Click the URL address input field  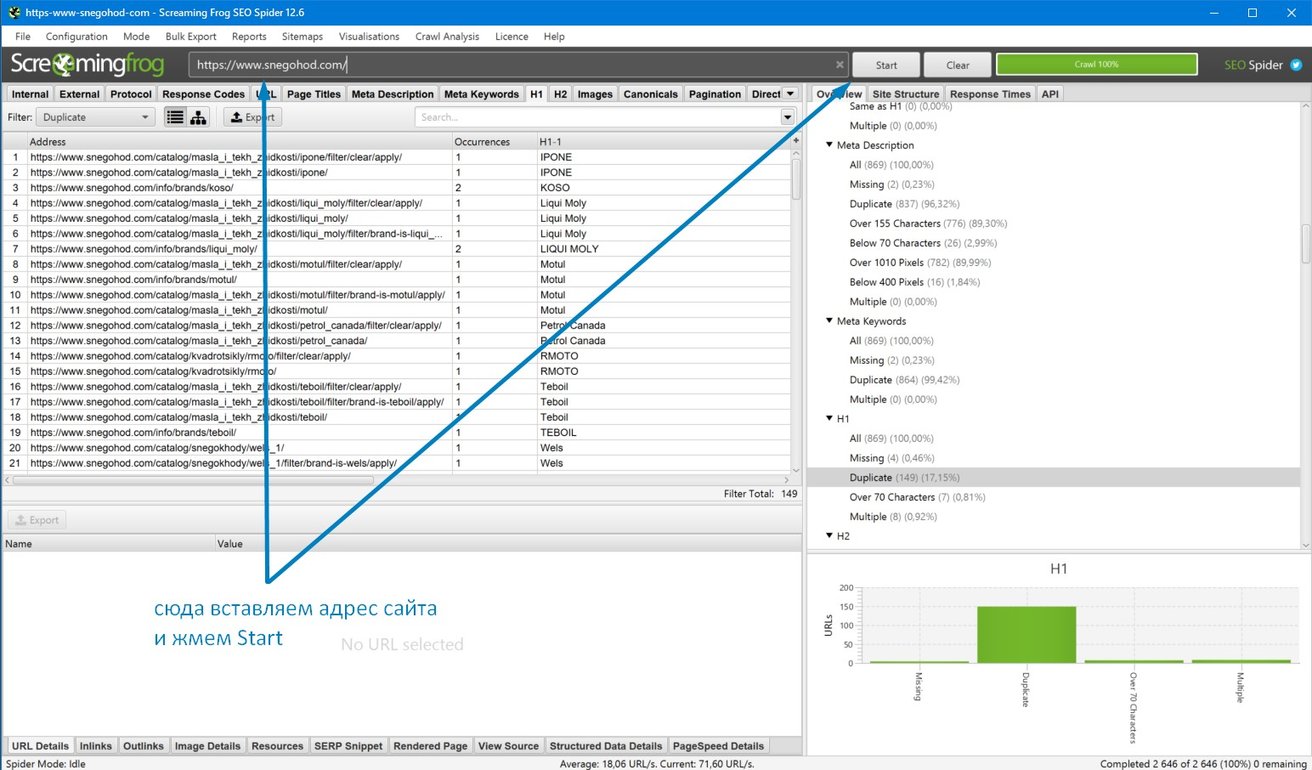pyautogui.click(x=518, y=65)
